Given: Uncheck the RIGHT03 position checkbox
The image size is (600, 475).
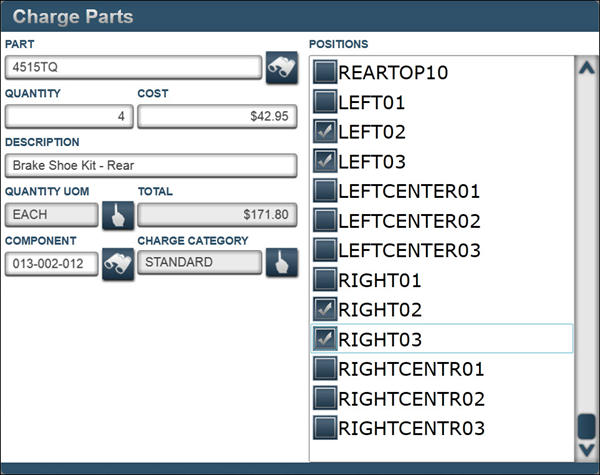Looking at the screenshot, I should (x=325, y=339).
